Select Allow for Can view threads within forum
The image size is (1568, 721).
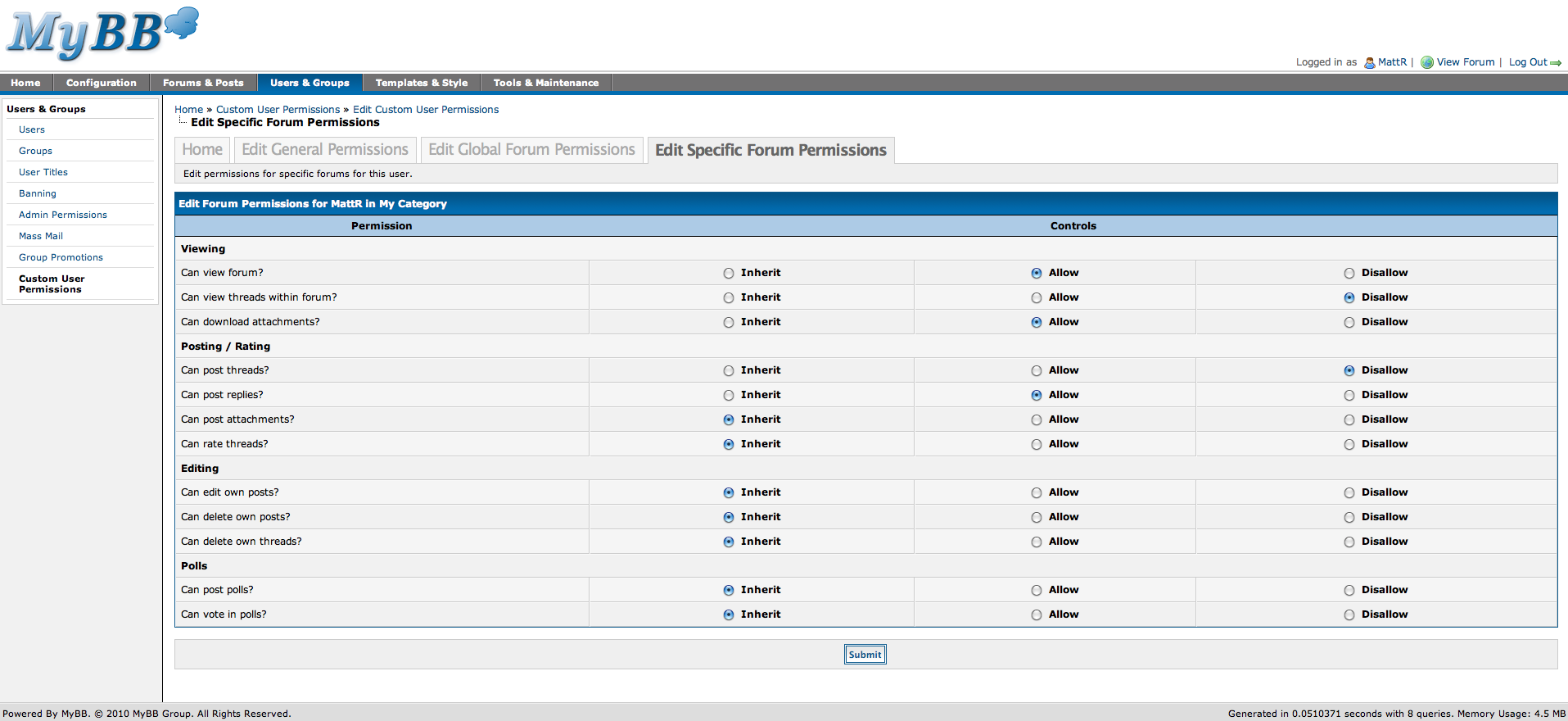1037,298
